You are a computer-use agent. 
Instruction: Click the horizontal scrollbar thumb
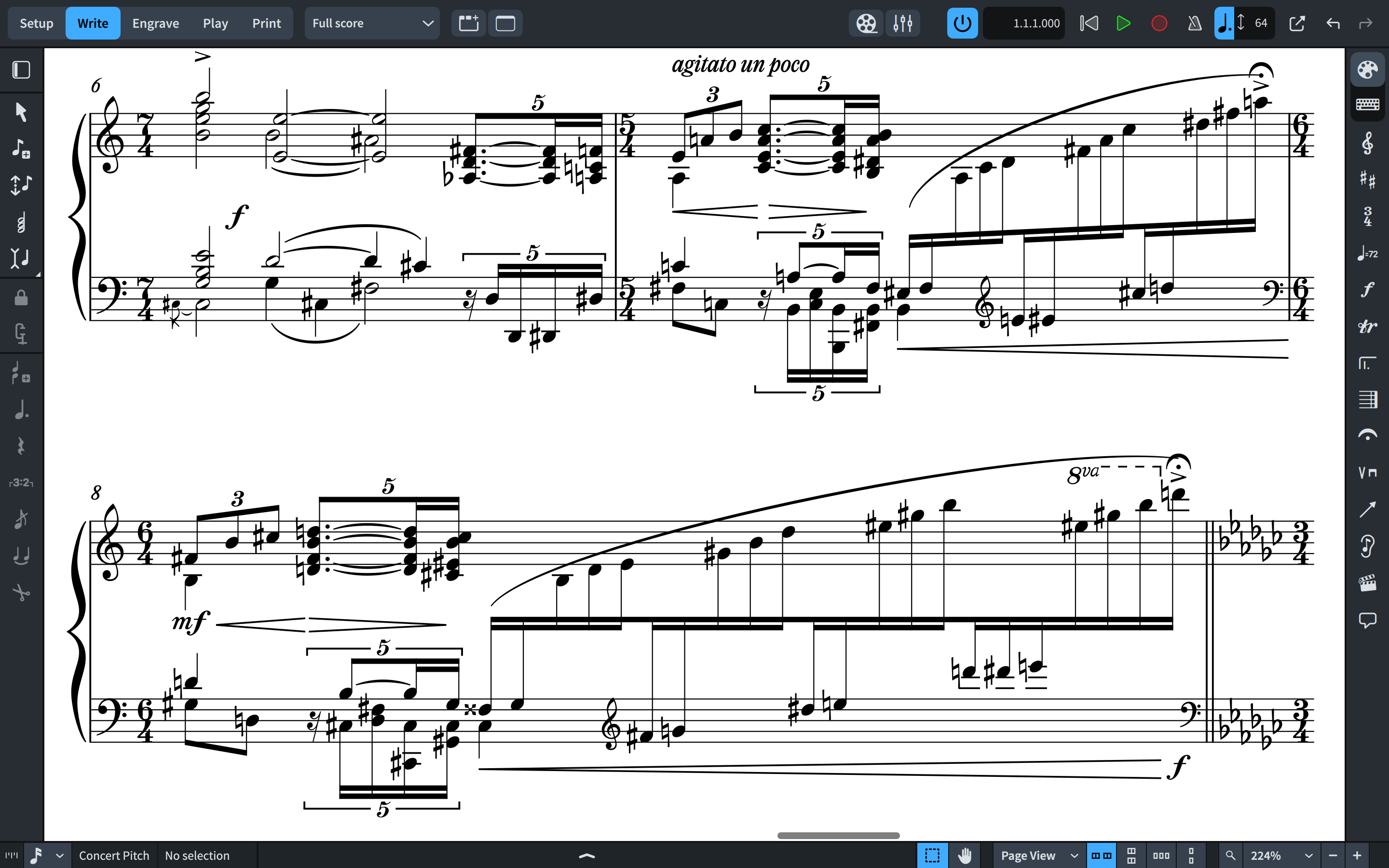tap(839, 835)
